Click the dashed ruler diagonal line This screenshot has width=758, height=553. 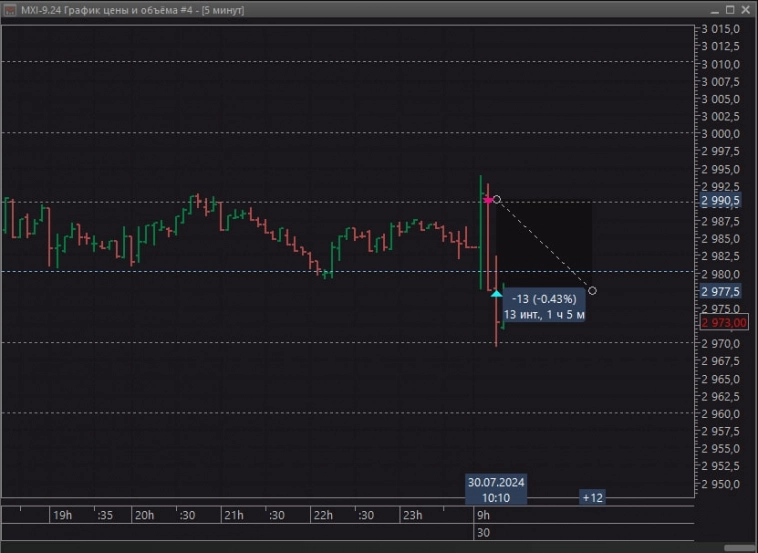click(x=545, y=245)
